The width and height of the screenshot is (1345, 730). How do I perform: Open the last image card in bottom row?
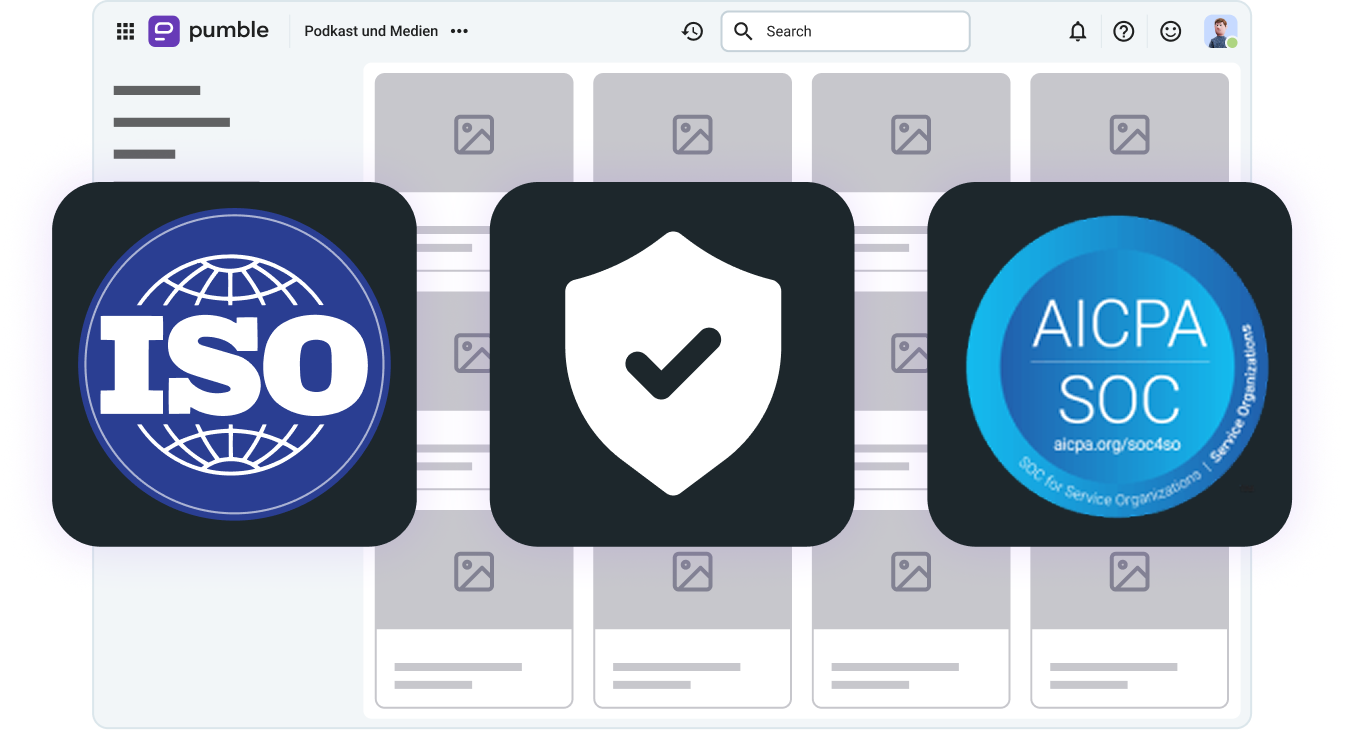coord(1129,620)
